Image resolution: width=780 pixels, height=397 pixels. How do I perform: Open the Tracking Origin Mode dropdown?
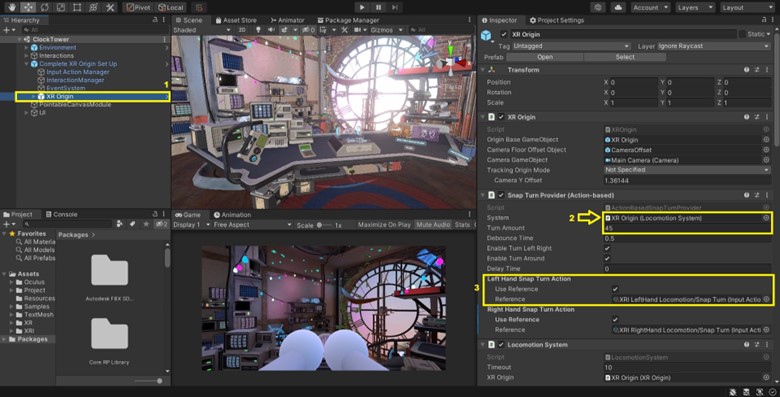(x=687, y=170)
